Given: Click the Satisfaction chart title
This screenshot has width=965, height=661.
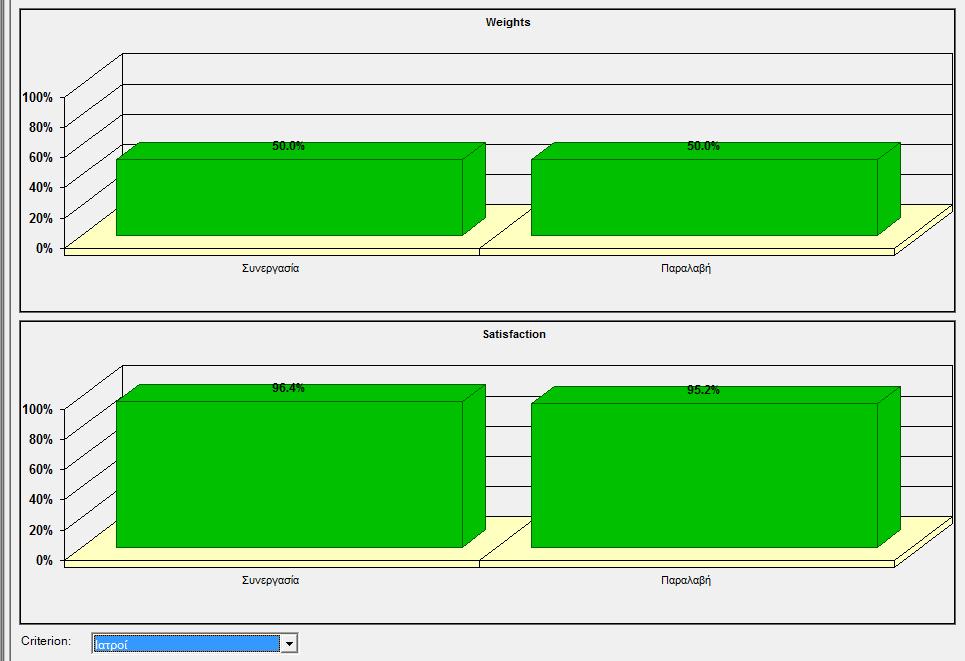Looking at the screenshot, I should coord(514,334).
